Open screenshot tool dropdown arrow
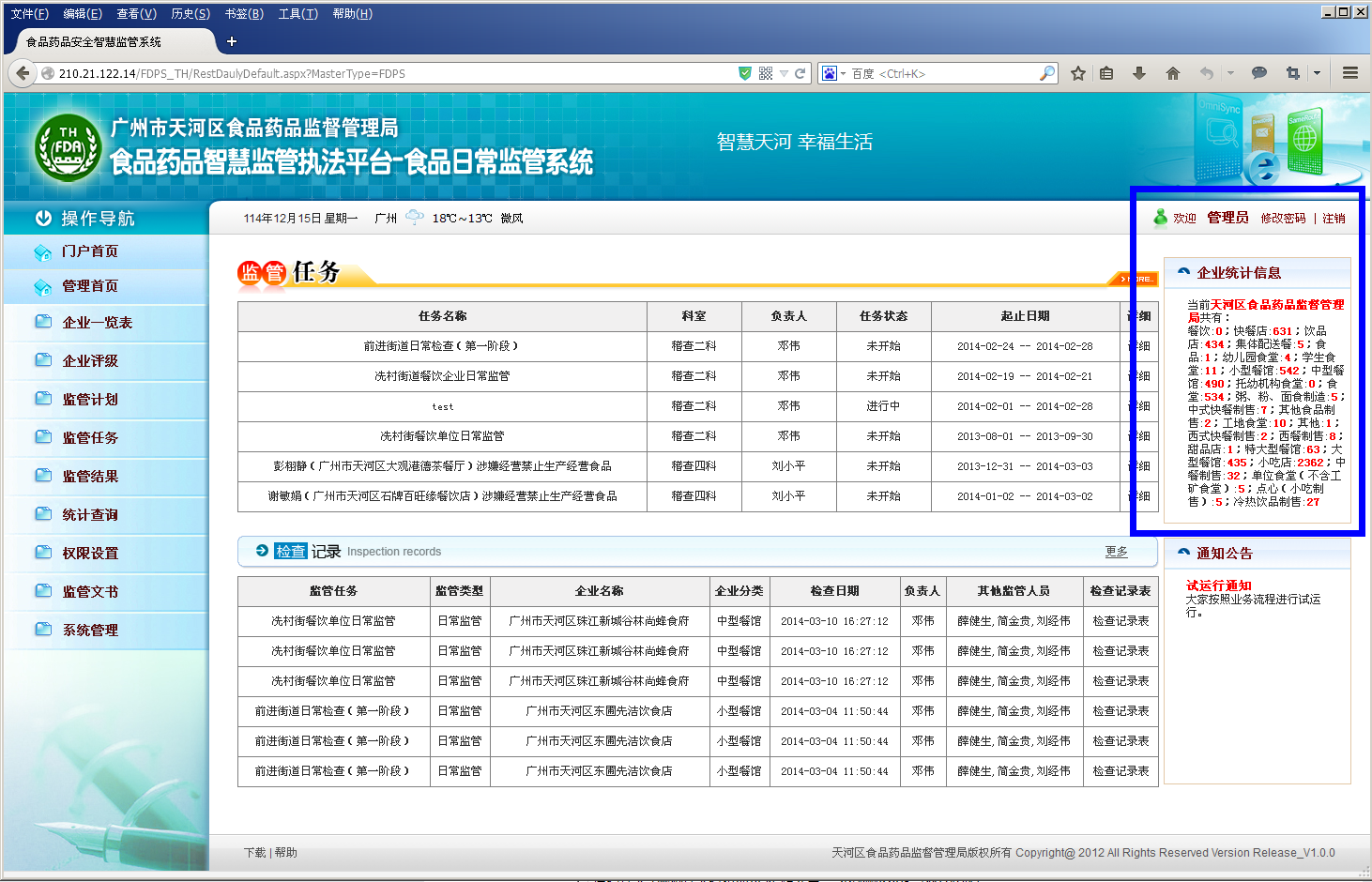This screenshot has width=1372, height=882. (x=1317, y=73)
